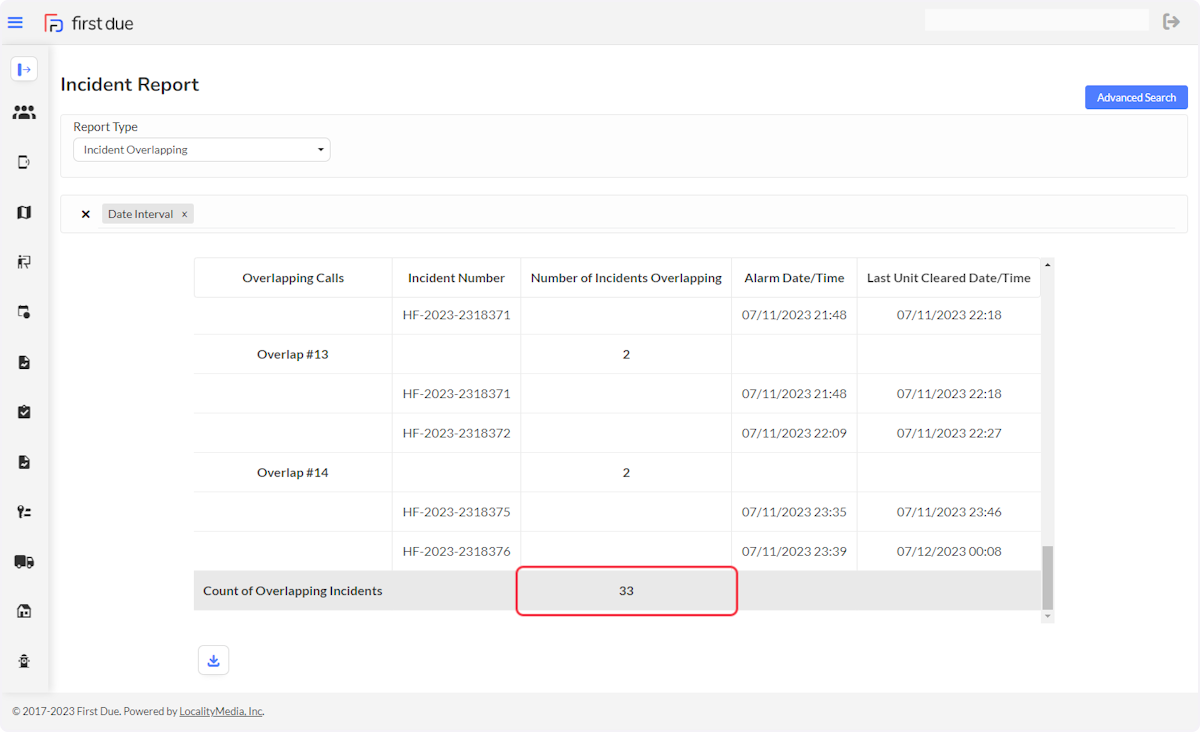Click the Advanced Search button
1200x732 pixels.
click(x=1136, y=97)
